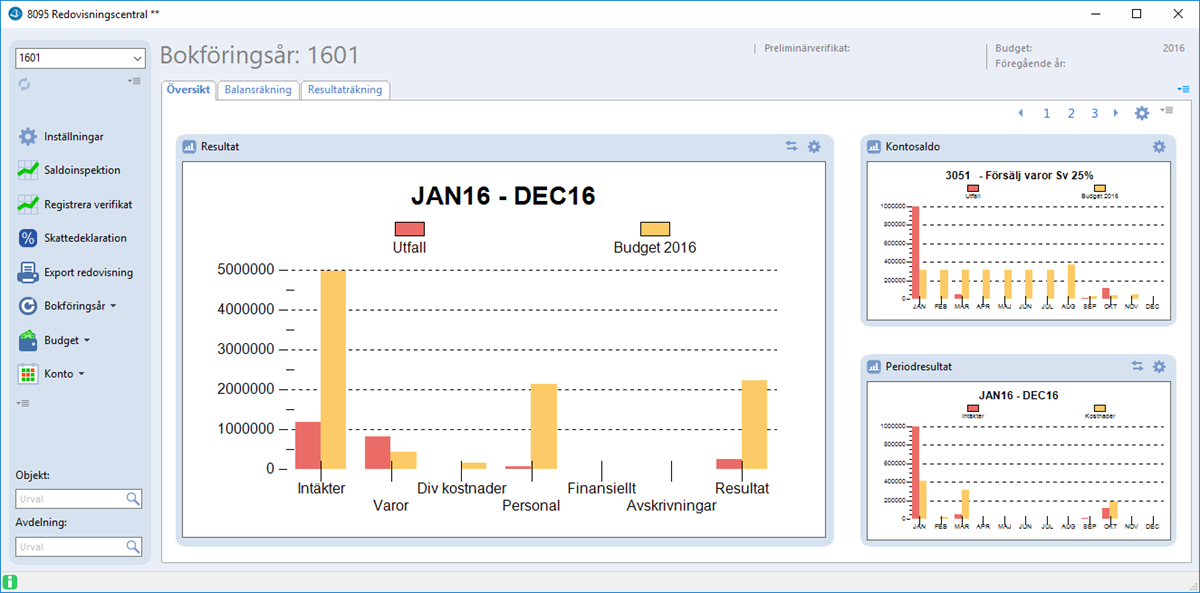1200x593 pixels.
Task: Click the '2016' budget year value in the header
Action: click(x=1174, y=48)
